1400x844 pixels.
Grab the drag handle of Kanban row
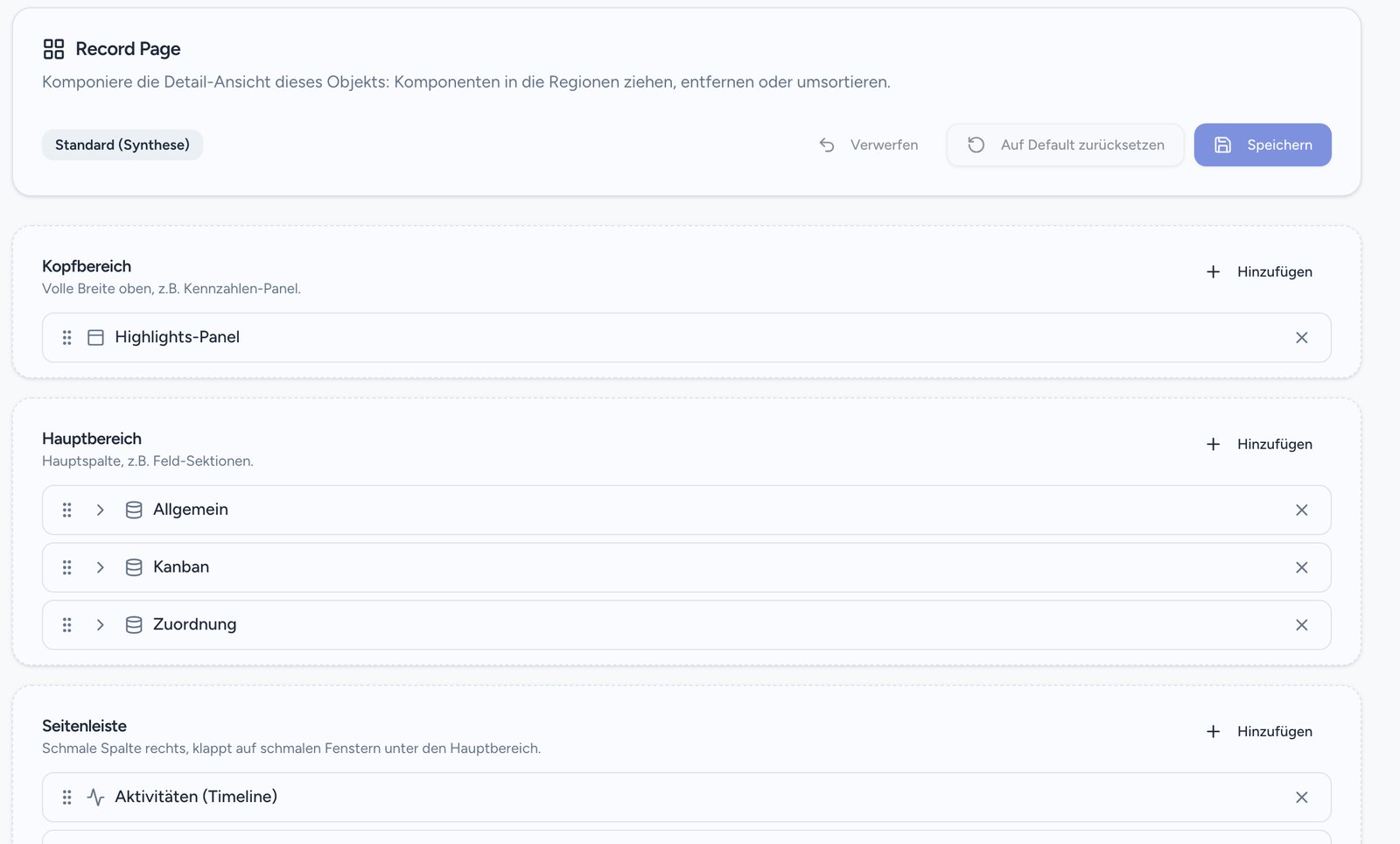coord(66,567)
